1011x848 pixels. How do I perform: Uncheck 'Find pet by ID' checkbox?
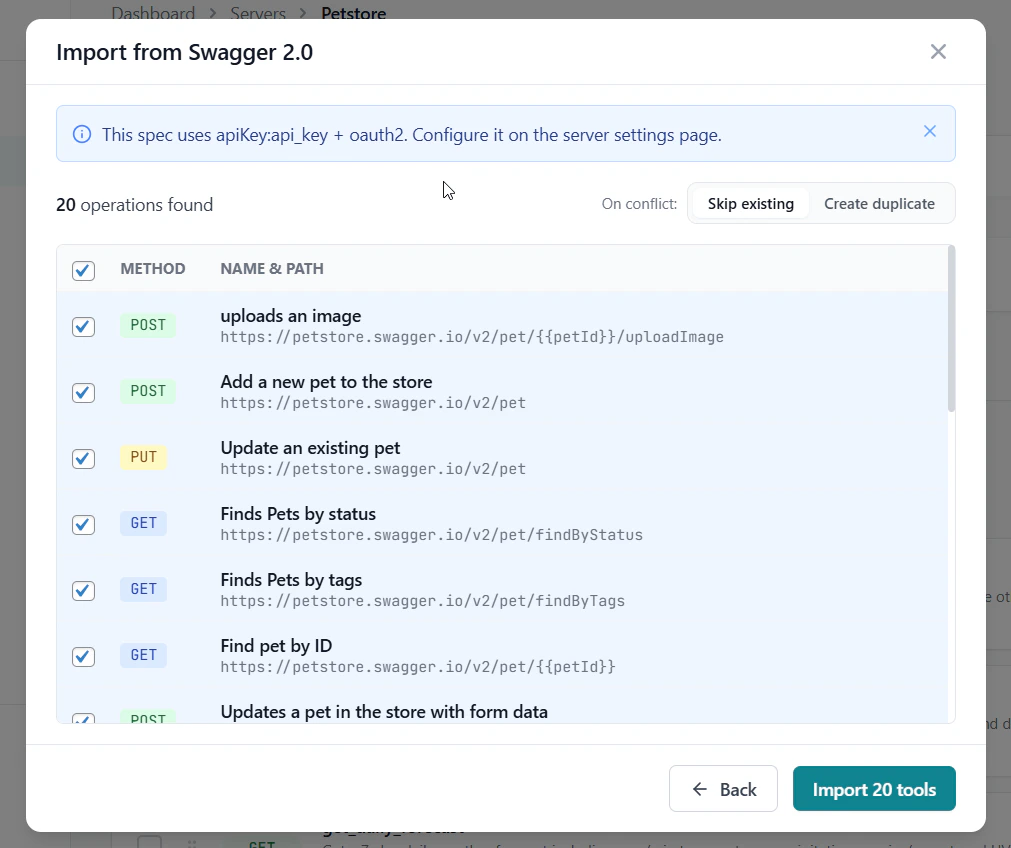point(83,656)
